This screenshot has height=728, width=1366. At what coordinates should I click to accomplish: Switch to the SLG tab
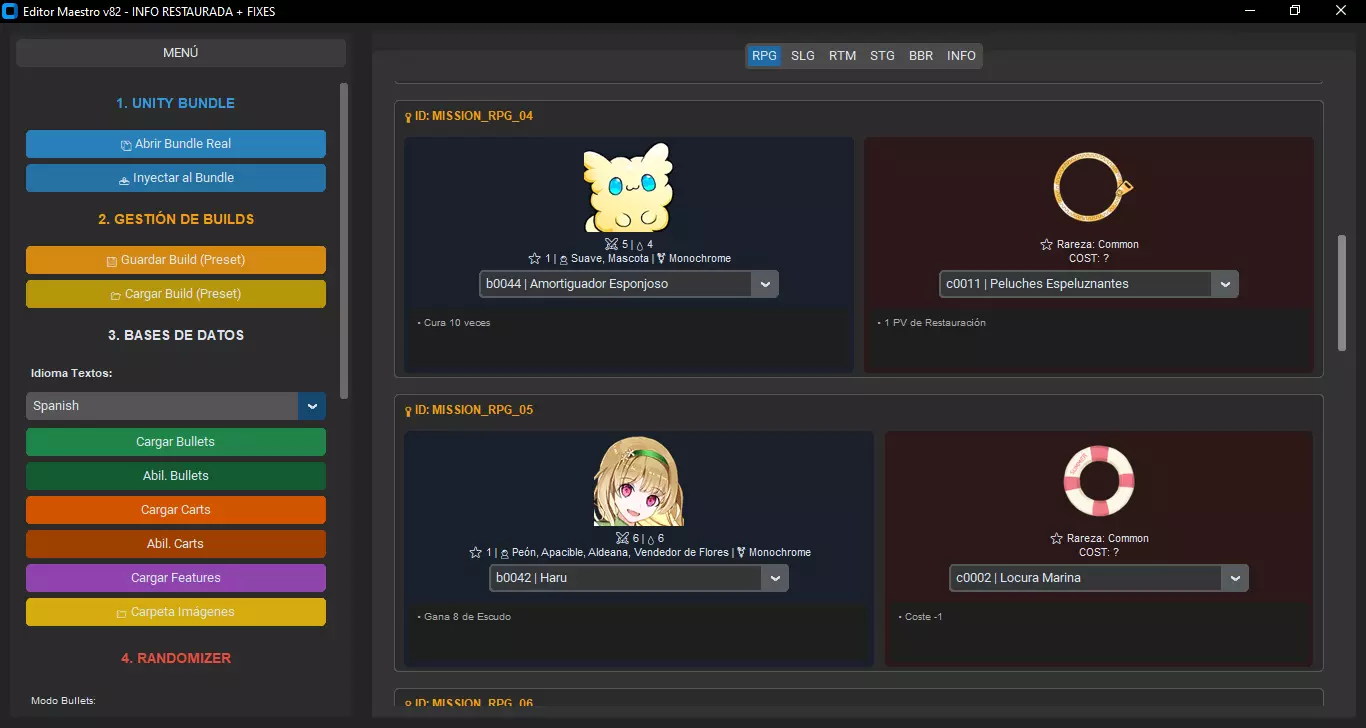coord(803,56)
